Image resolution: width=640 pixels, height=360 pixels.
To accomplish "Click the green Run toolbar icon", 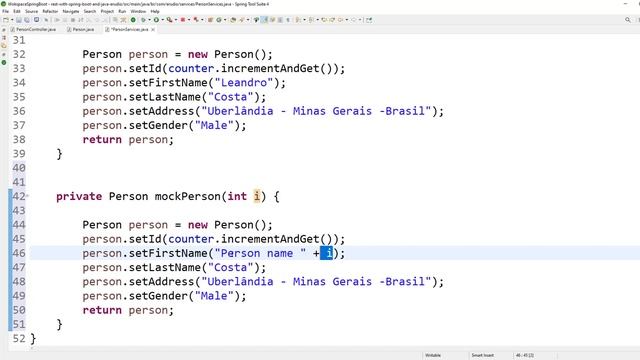I will tap(156, 20).
